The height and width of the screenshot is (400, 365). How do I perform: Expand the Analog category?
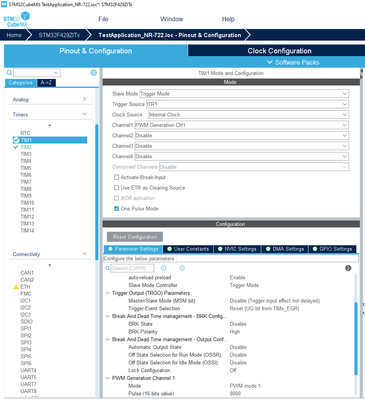click(84, 99)
